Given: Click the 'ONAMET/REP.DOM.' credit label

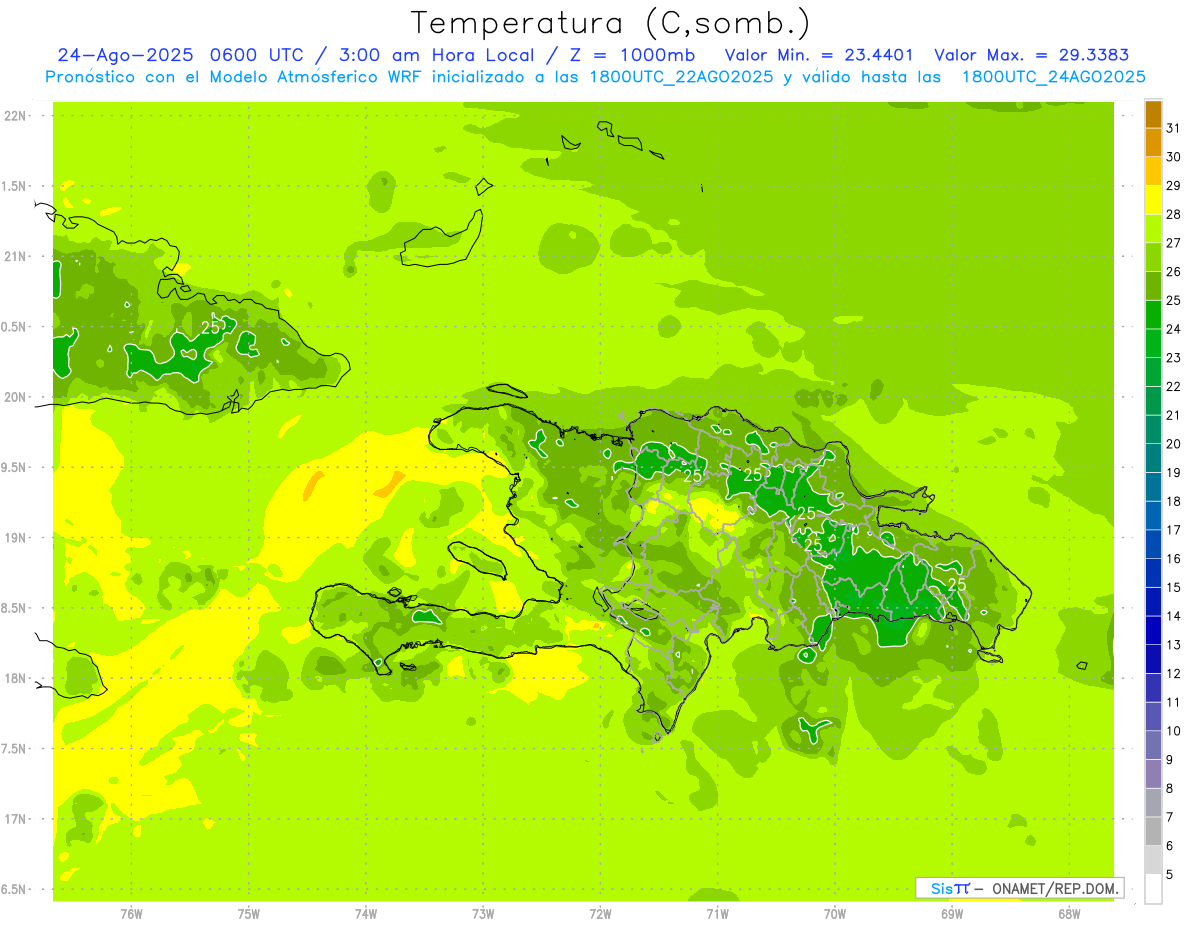Looking at the screenshot, I should point(1055,888).
